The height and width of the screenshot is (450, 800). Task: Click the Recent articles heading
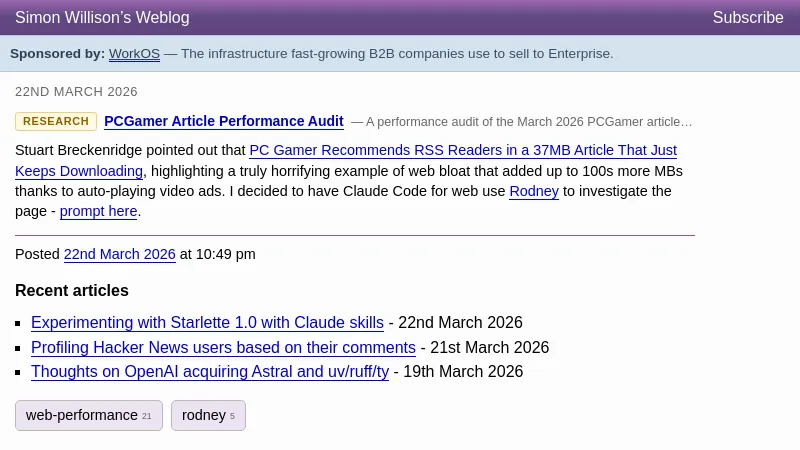point(72,291)
